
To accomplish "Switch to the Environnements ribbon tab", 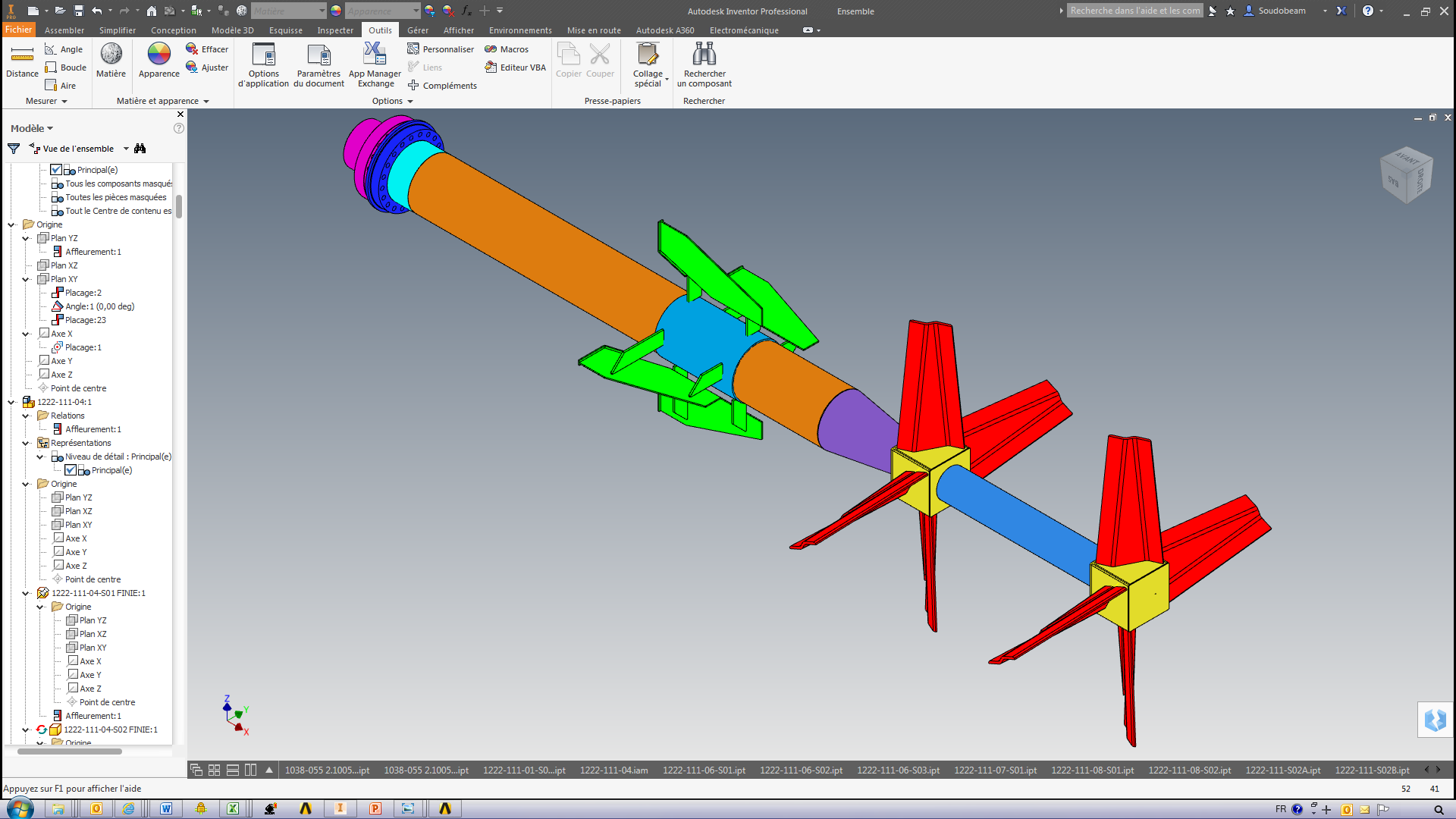I will tap(520, 30).
